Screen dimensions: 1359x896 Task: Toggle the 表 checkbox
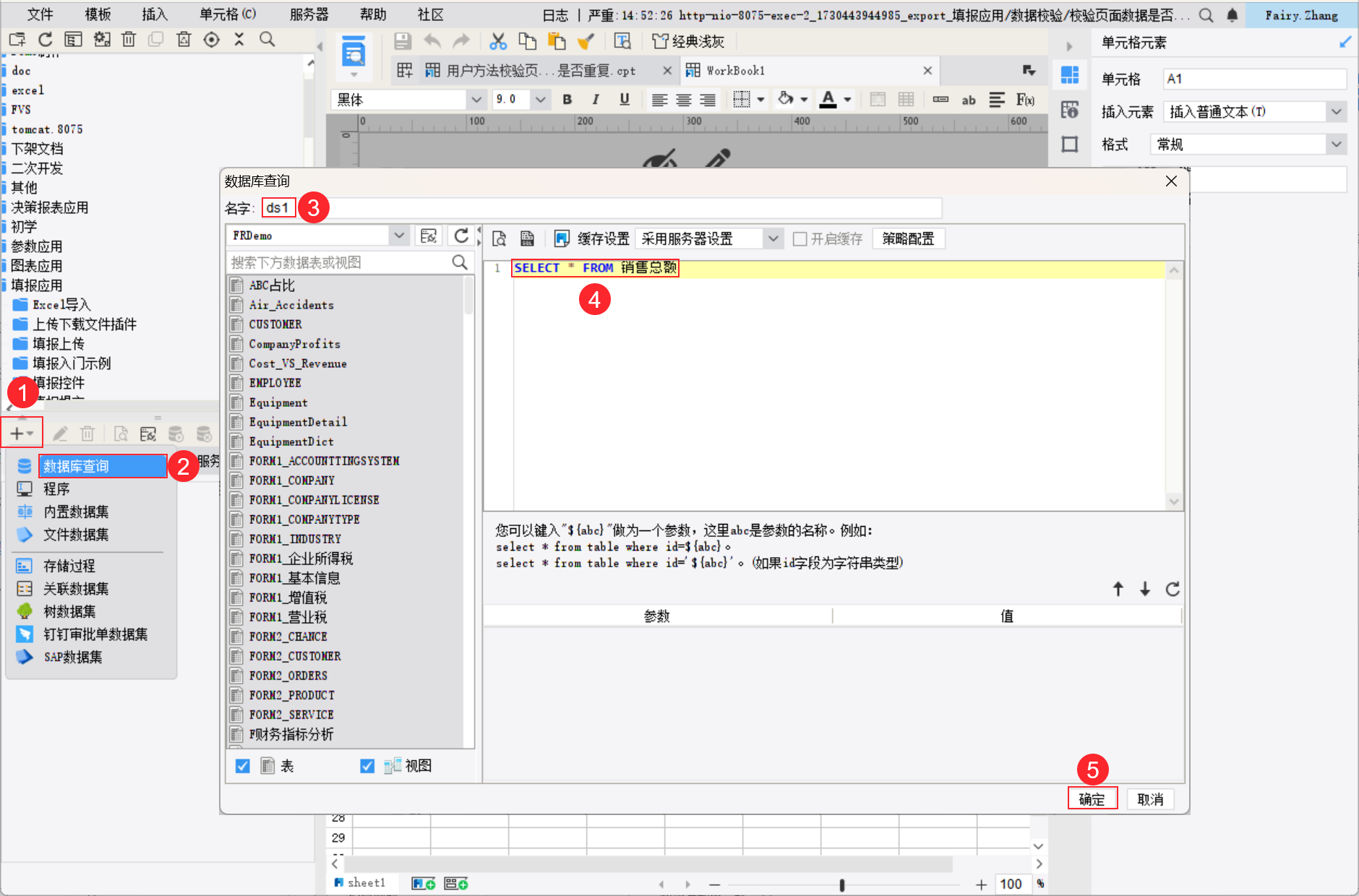pyautogui.click(x=243, y=766)
